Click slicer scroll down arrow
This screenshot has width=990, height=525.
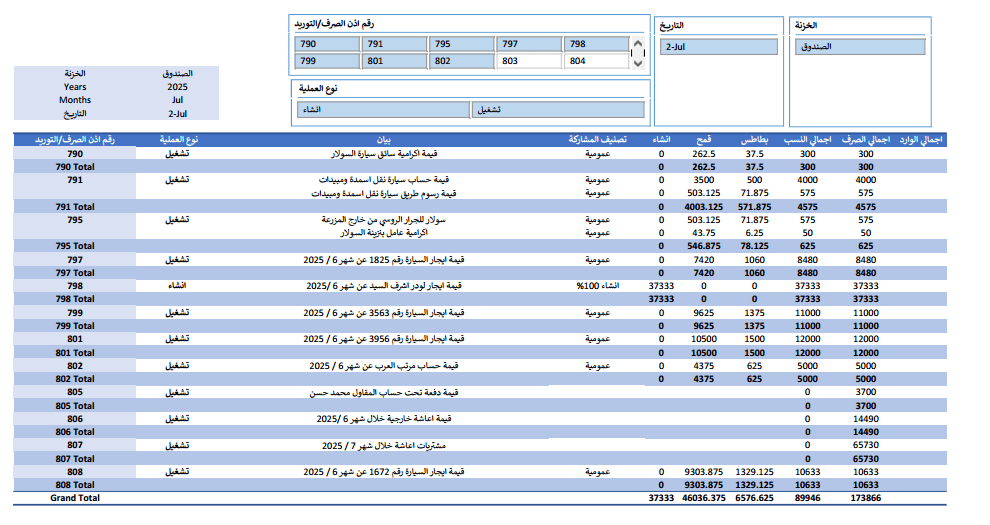pos(638,63)
